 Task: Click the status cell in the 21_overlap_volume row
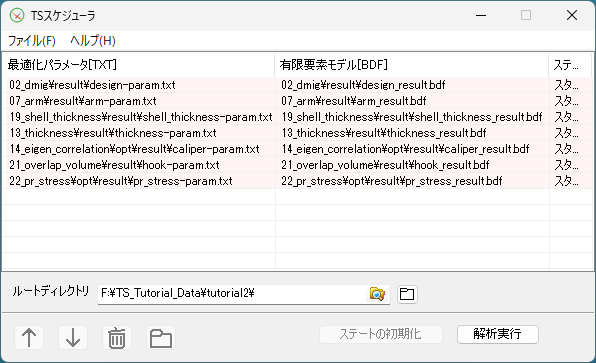(x=570, y=165)
